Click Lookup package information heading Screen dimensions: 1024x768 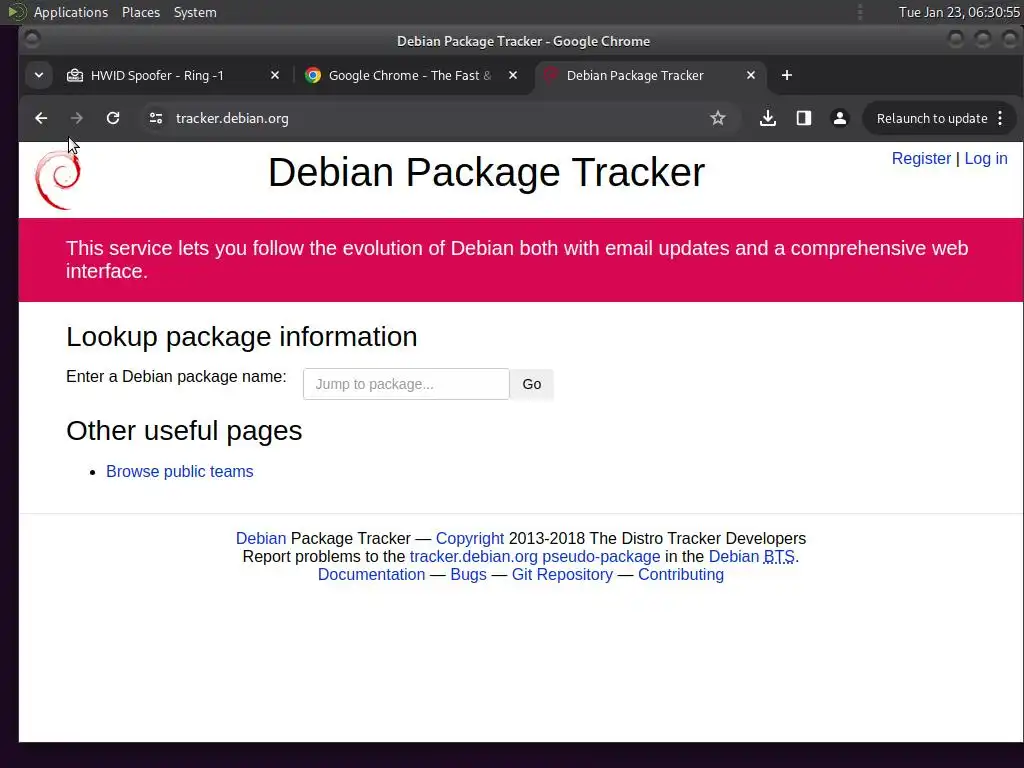point(242,337)
